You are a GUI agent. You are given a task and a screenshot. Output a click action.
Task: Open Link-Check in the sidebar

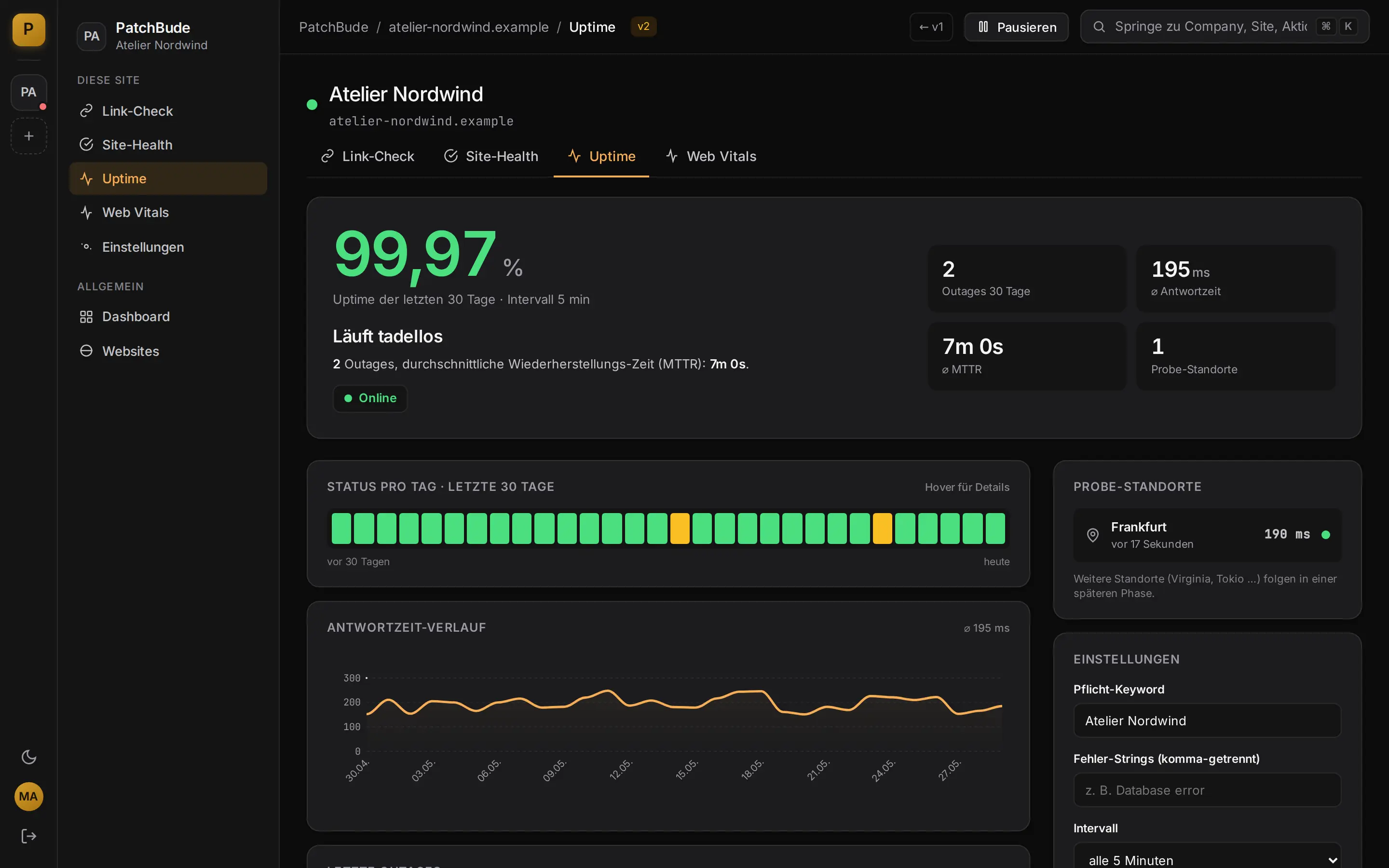[x=168, y=111]
